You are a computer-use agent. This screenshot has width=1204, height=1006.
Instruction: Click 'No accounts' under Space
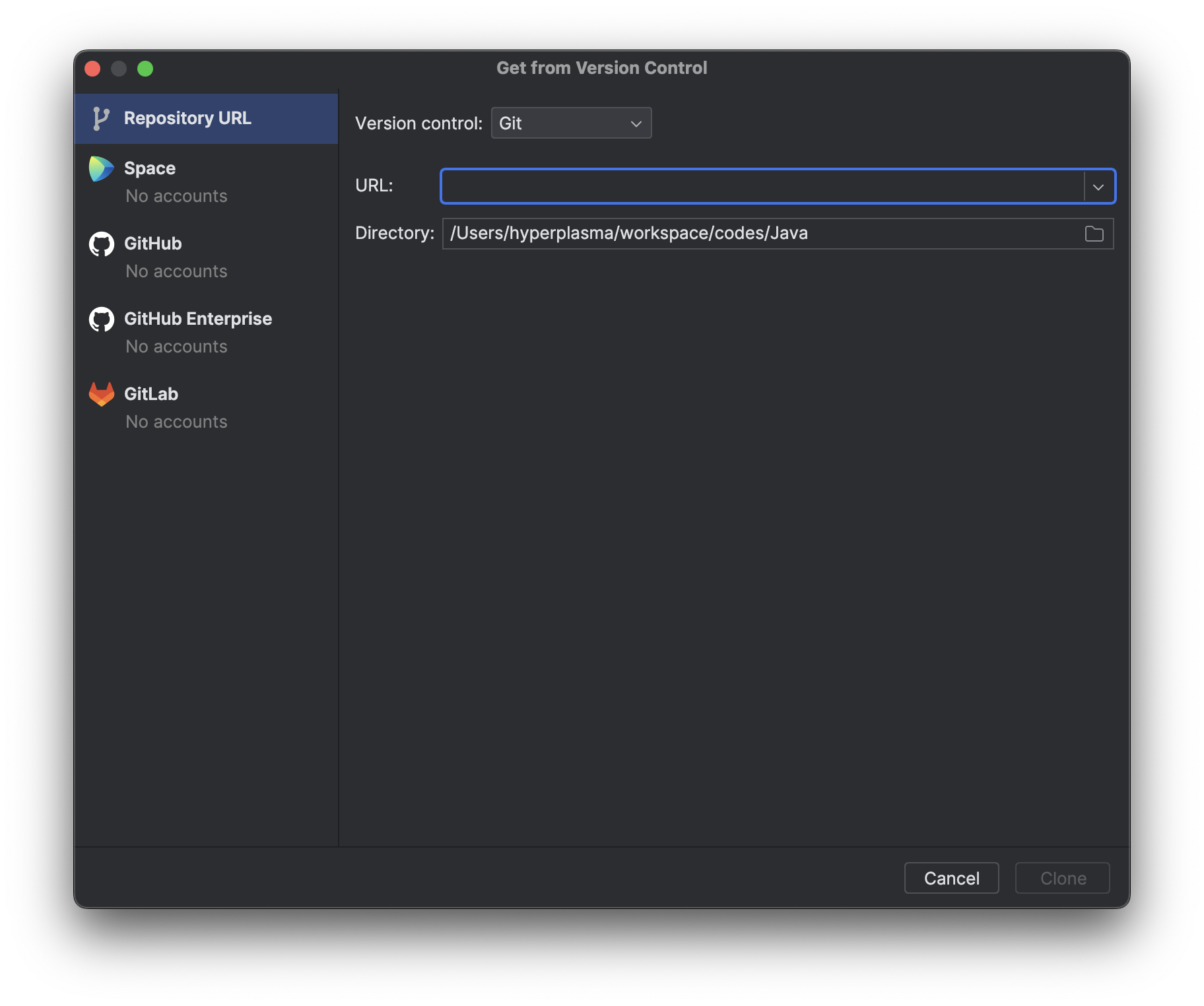[176, 196]
